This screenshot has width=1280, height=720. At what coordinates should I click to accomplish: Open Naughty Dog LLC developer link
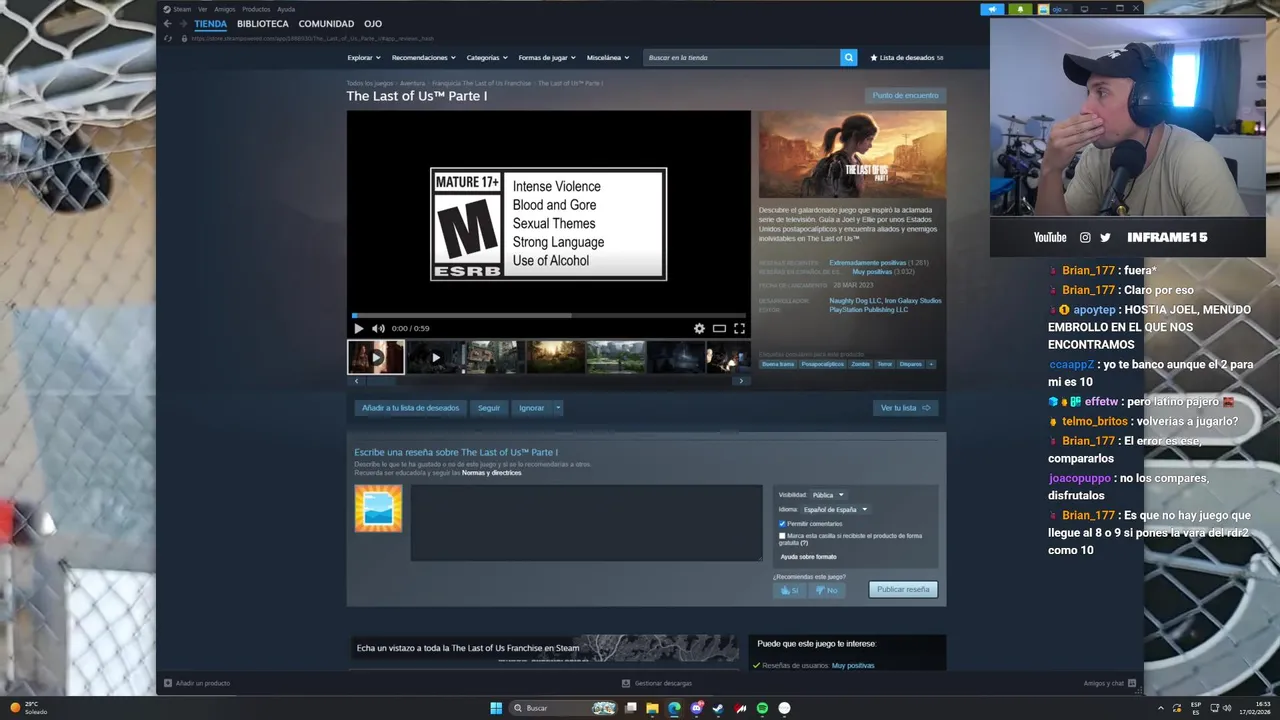855,301
